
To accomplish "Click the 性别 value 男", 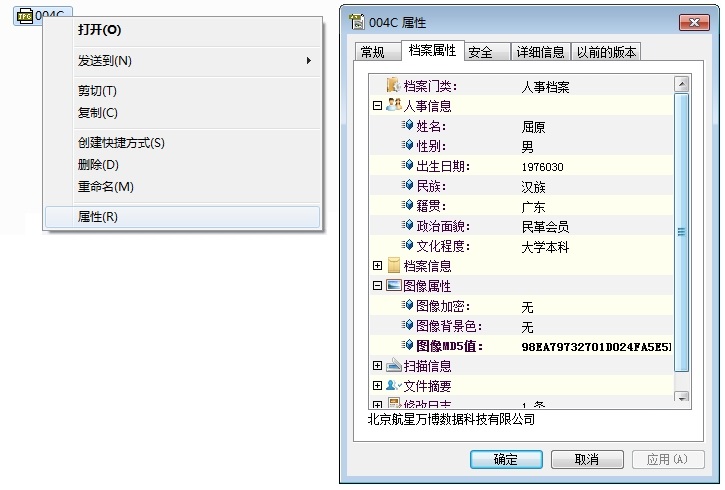I will click(x=527, y=147).
